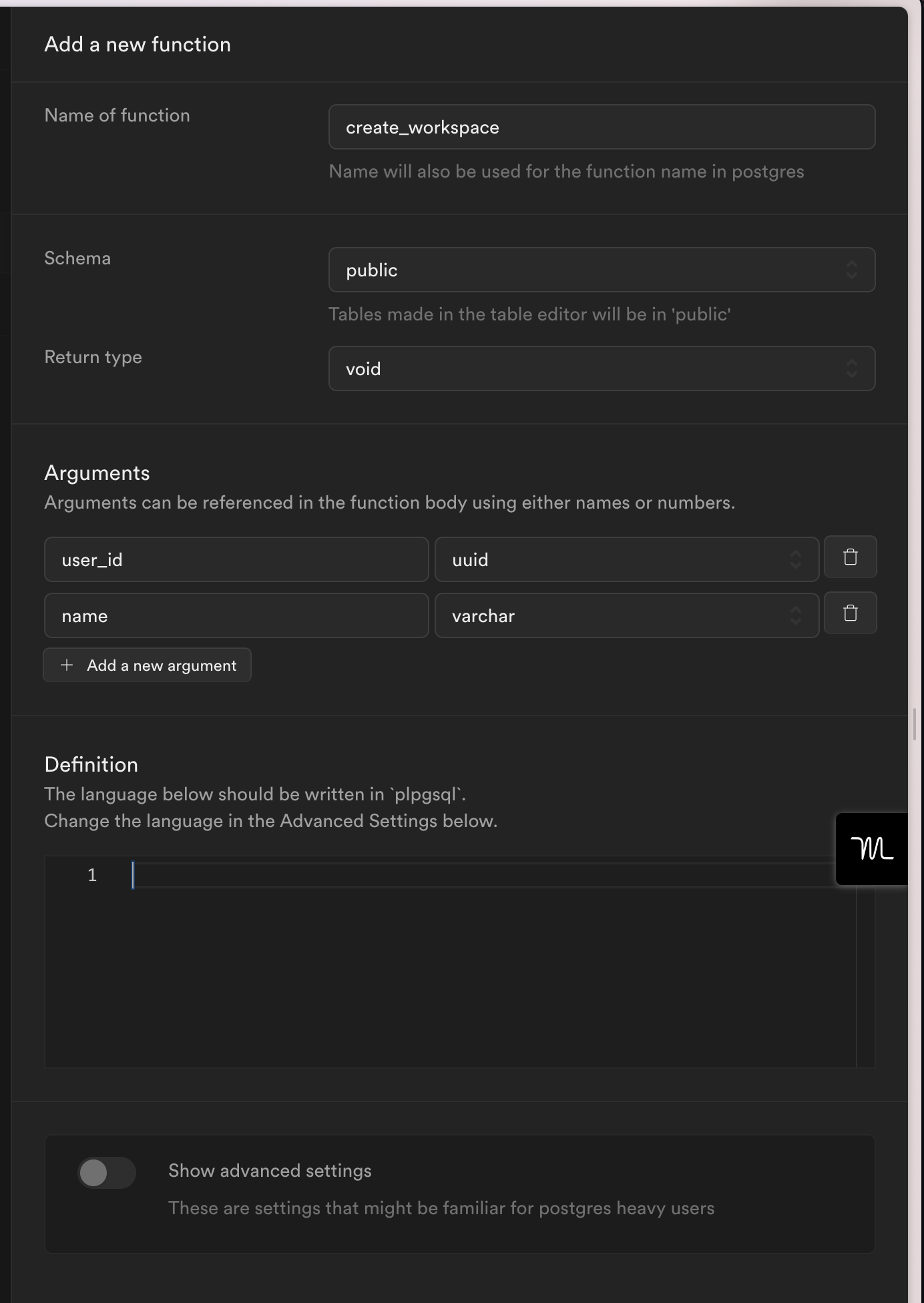The width and height of the screenshot is (924, 1303).
Task: Click line 1 in the definition editor
Action: [x=467, y=875]
